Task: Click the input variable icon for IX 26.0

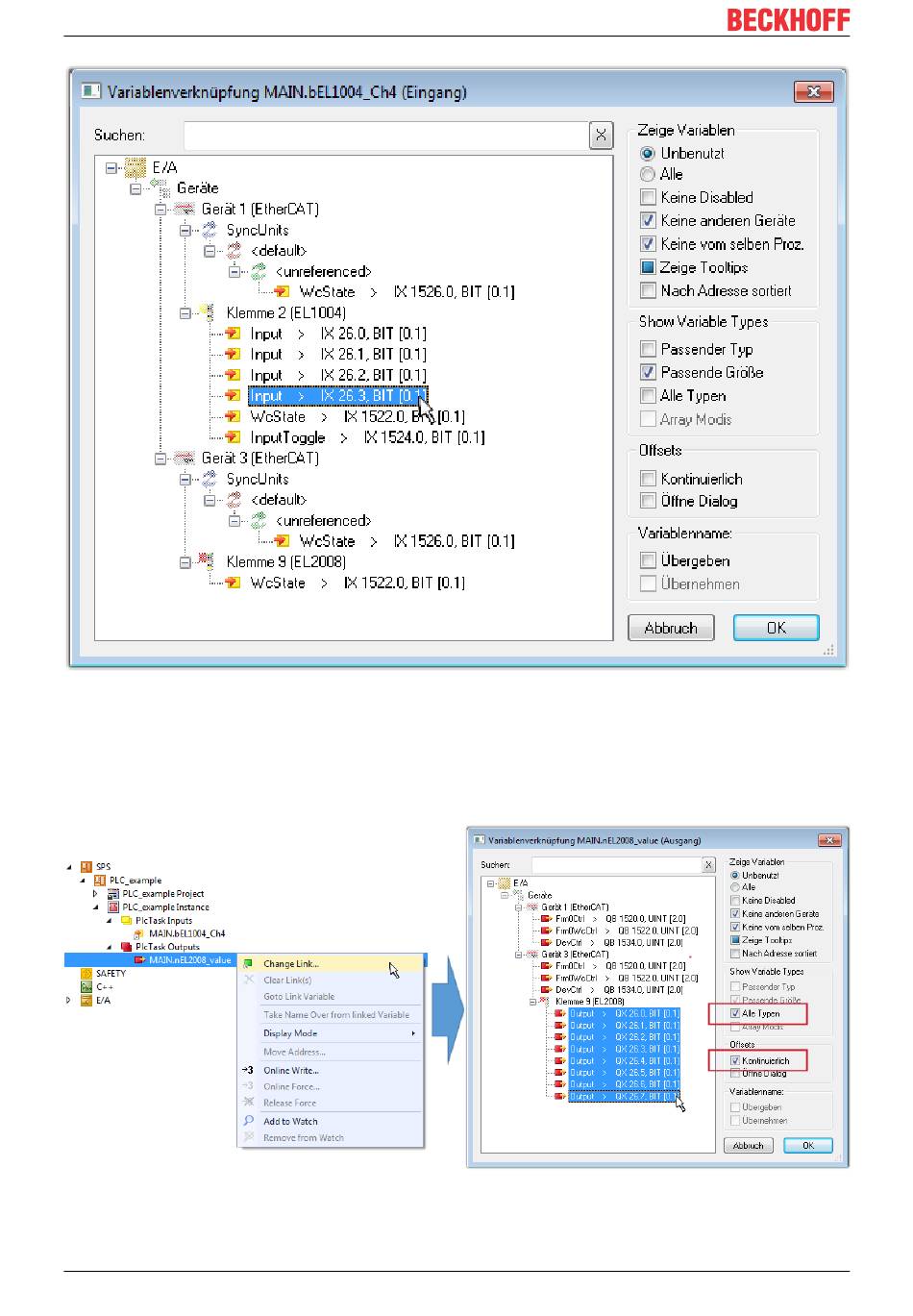Action: click(x=233, y=334)
